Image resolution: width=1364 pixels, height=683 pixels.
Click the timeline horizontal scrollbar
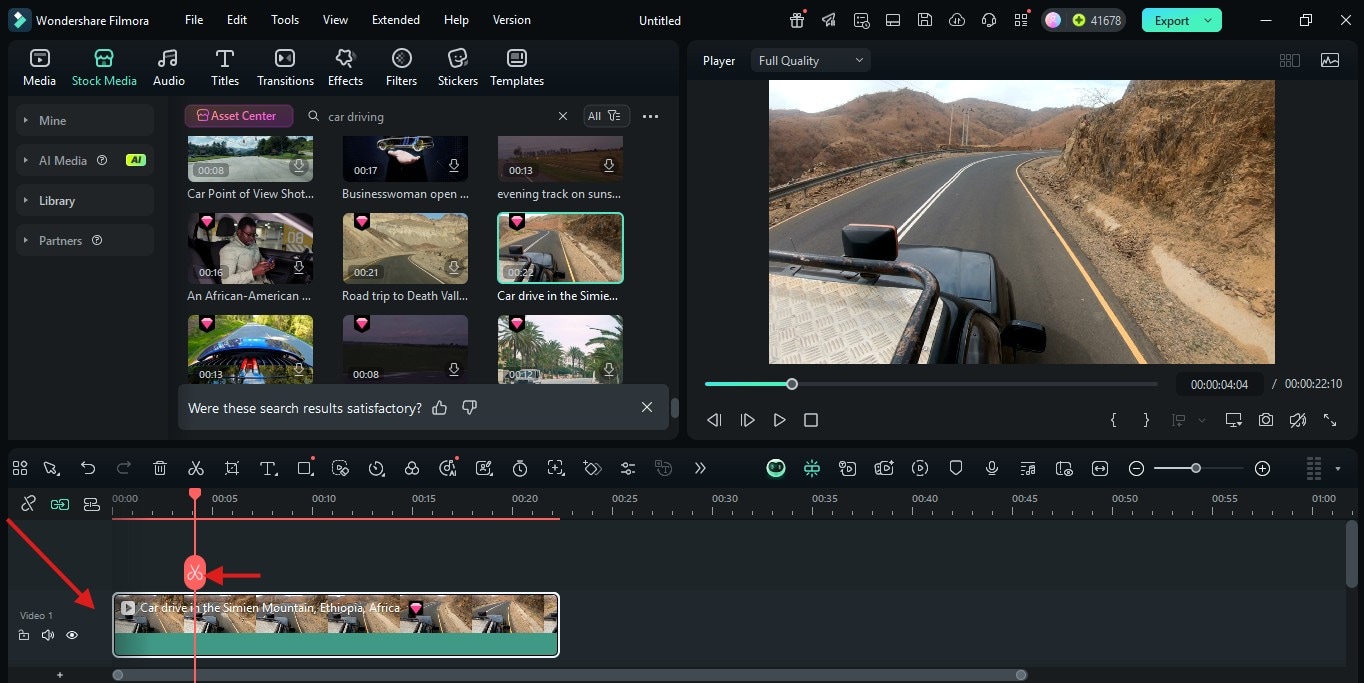[569, 675]
